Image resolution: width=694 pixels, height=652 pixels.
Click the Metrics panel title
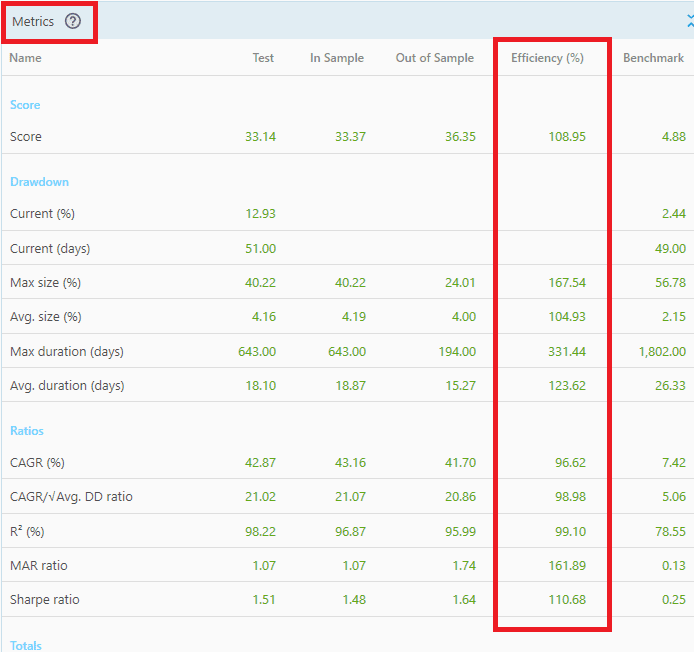click(33, 21)
